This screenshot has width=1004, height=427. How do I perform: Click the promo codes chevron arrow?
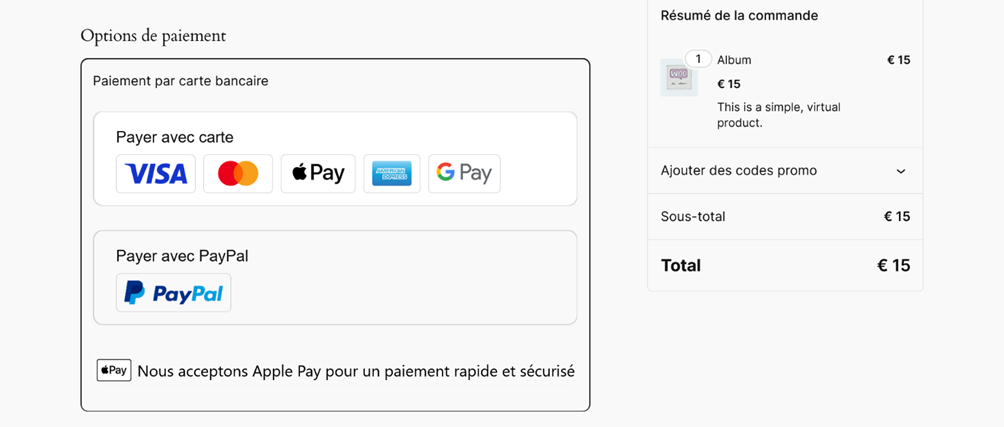901,171
